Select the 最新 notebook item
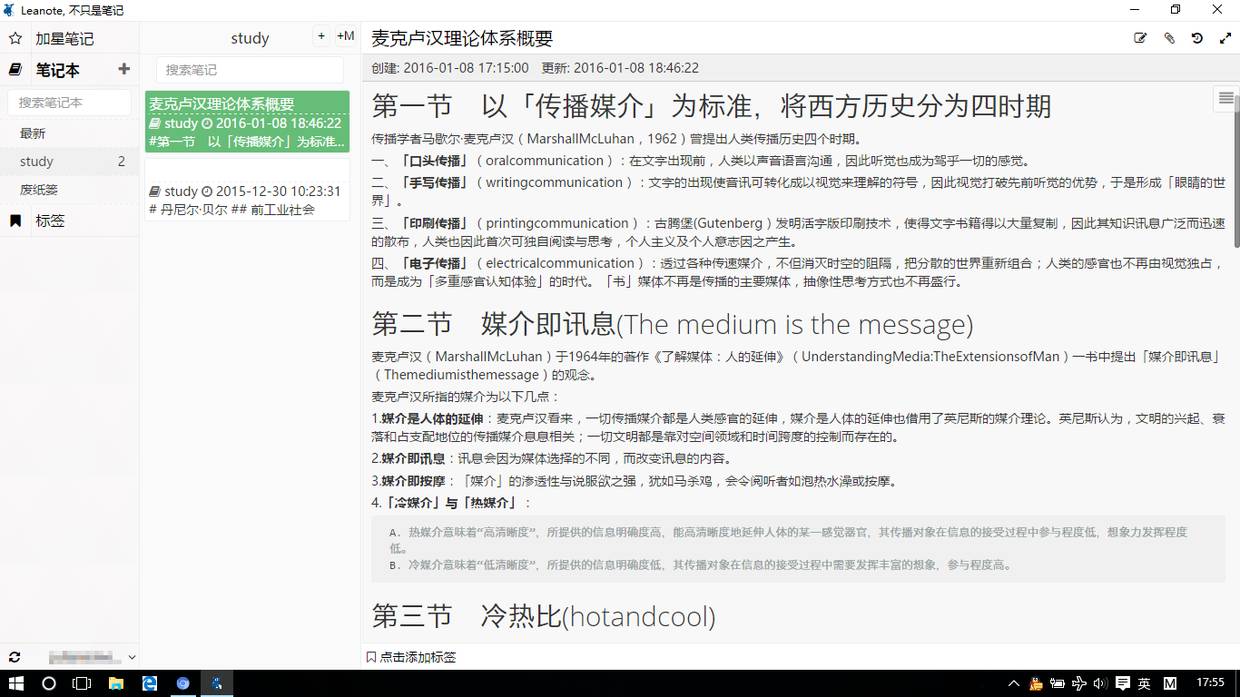The width and height of the screenshot is (1240, 697). (33, 133)
